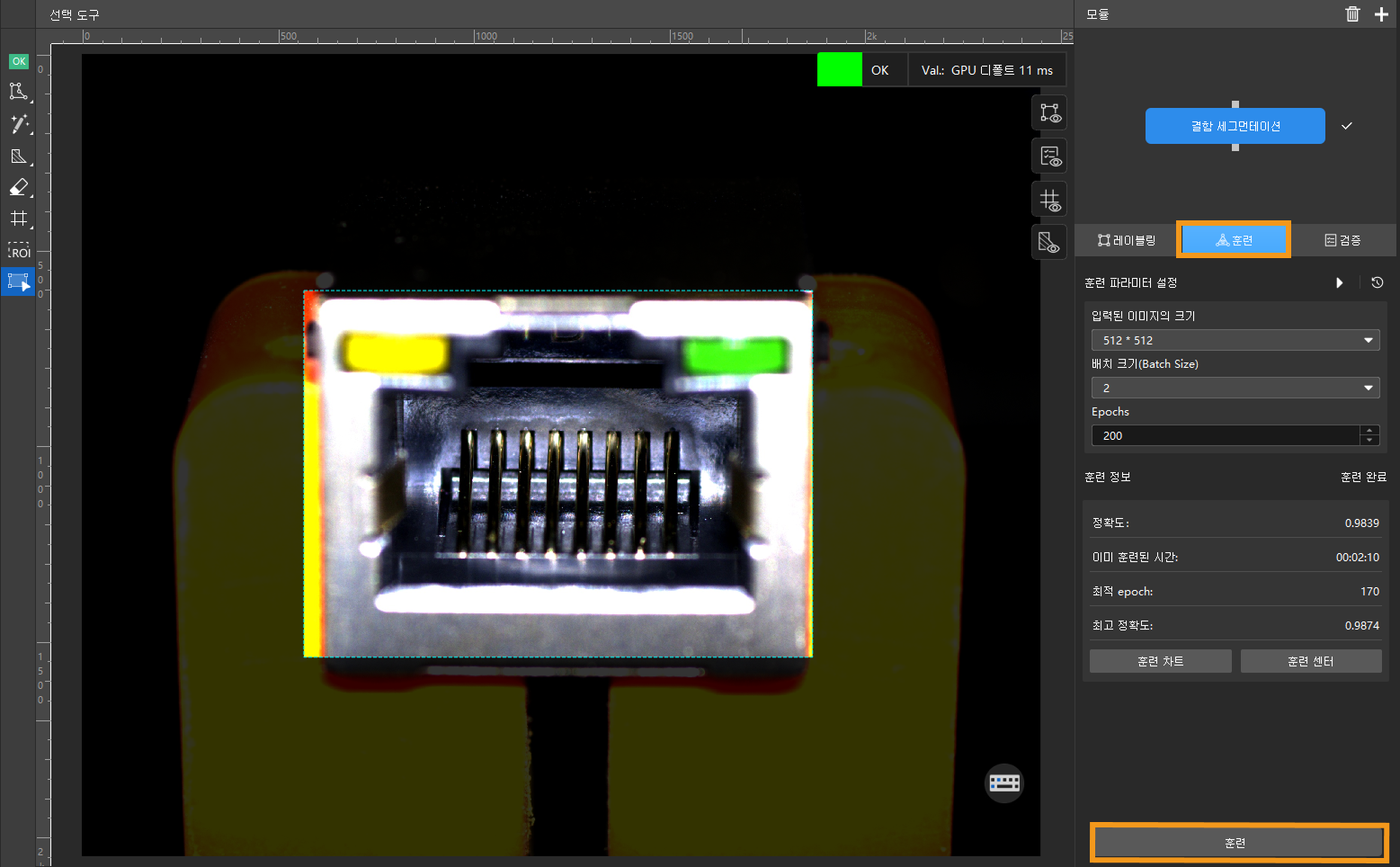Open the Batch Size dropdown

click(1235, 388)
